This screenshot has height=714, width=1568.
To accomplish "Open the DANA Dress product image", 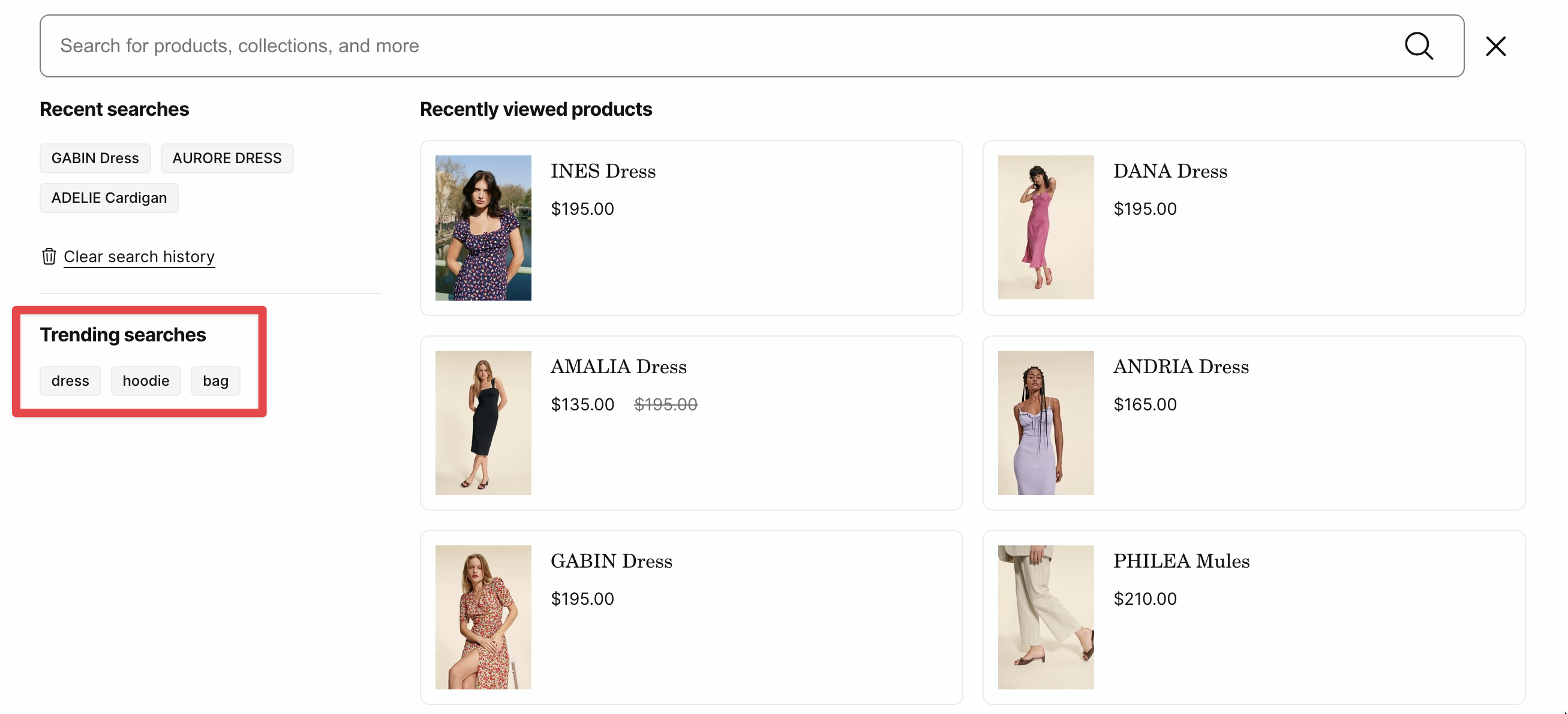I will [1045, 227].
